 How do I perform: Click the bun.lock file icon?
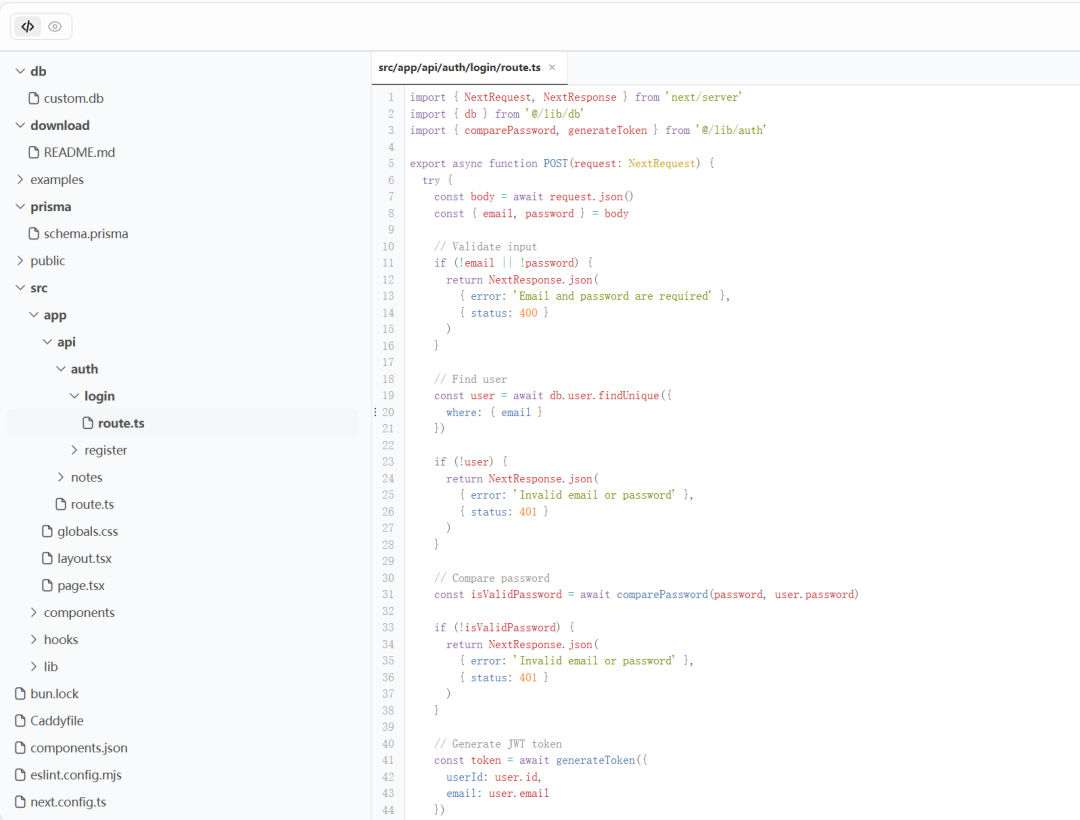(20, 694)
